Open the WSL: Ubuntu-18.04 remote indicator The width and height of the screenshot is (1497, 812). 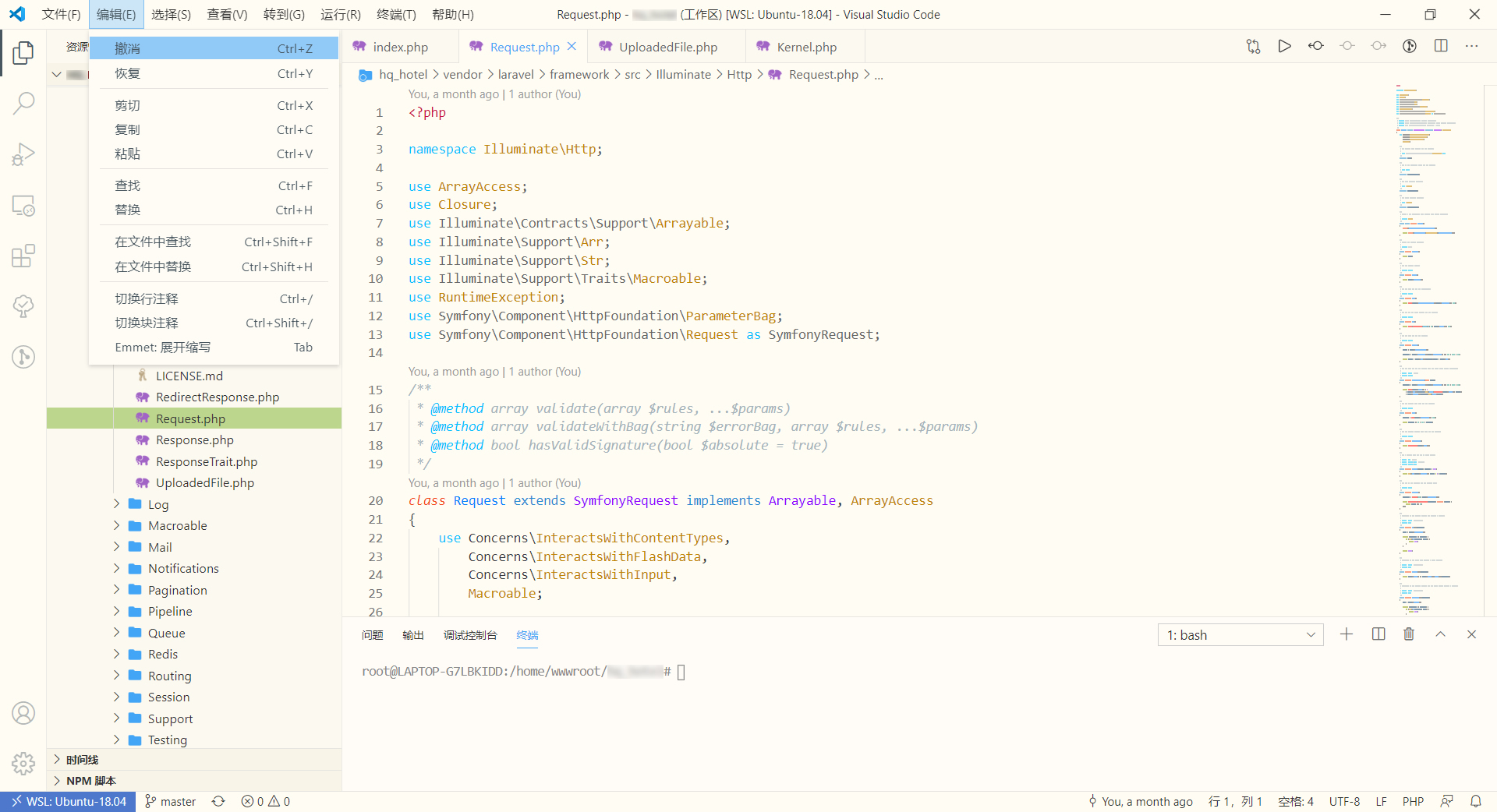click(x=68, y=801)
